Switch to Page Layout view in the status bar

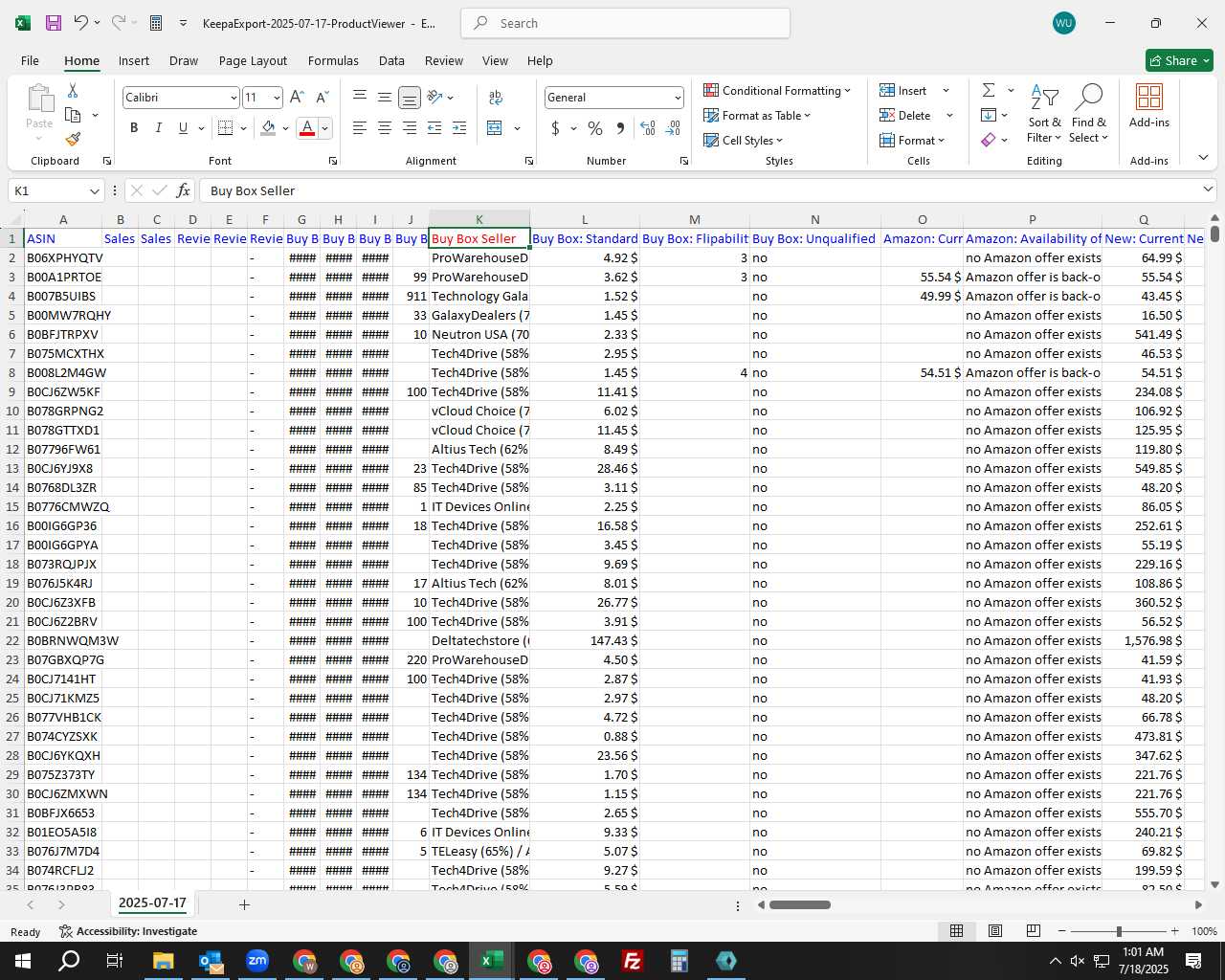click(x=995, y=931)
